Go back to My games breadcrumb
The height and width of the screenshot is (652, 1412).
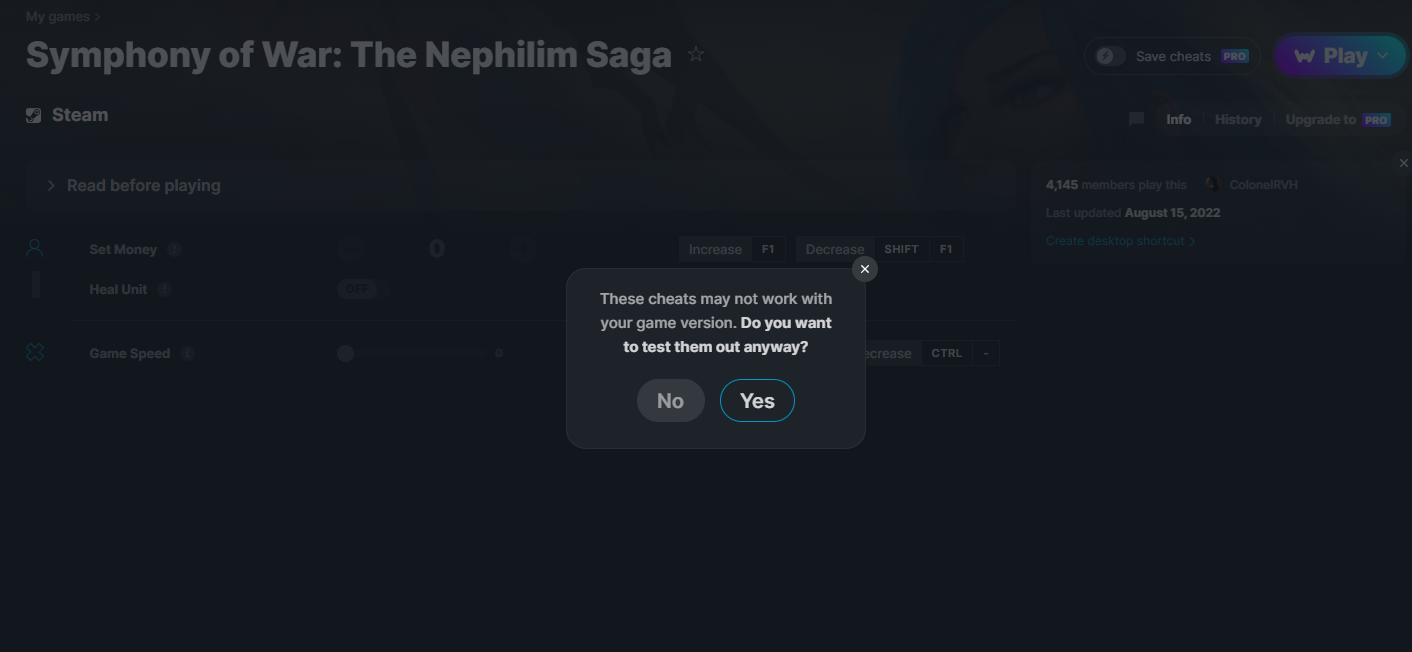(x=57, y=17)
